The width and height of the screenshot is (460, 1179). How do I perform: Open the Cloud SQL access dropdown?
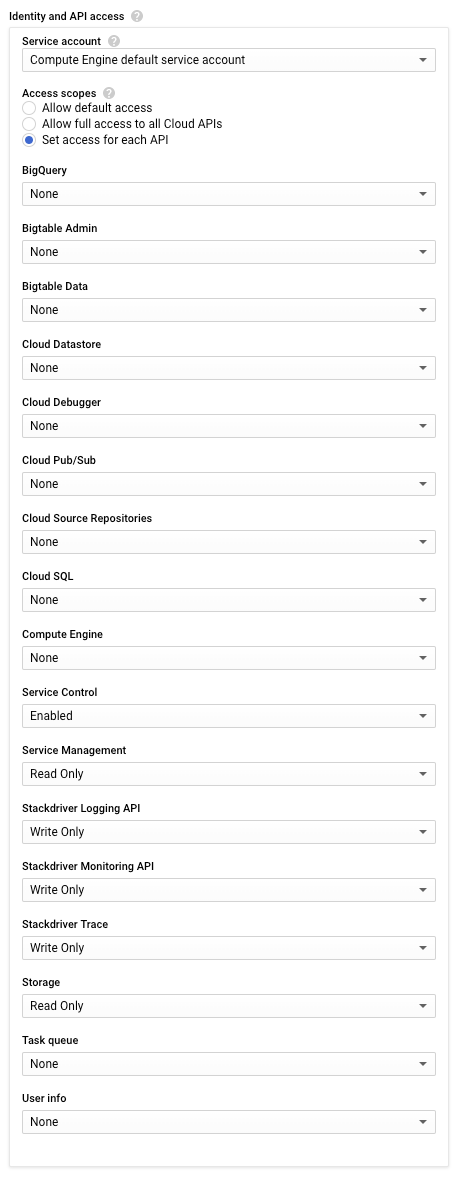tap(228, 600)
